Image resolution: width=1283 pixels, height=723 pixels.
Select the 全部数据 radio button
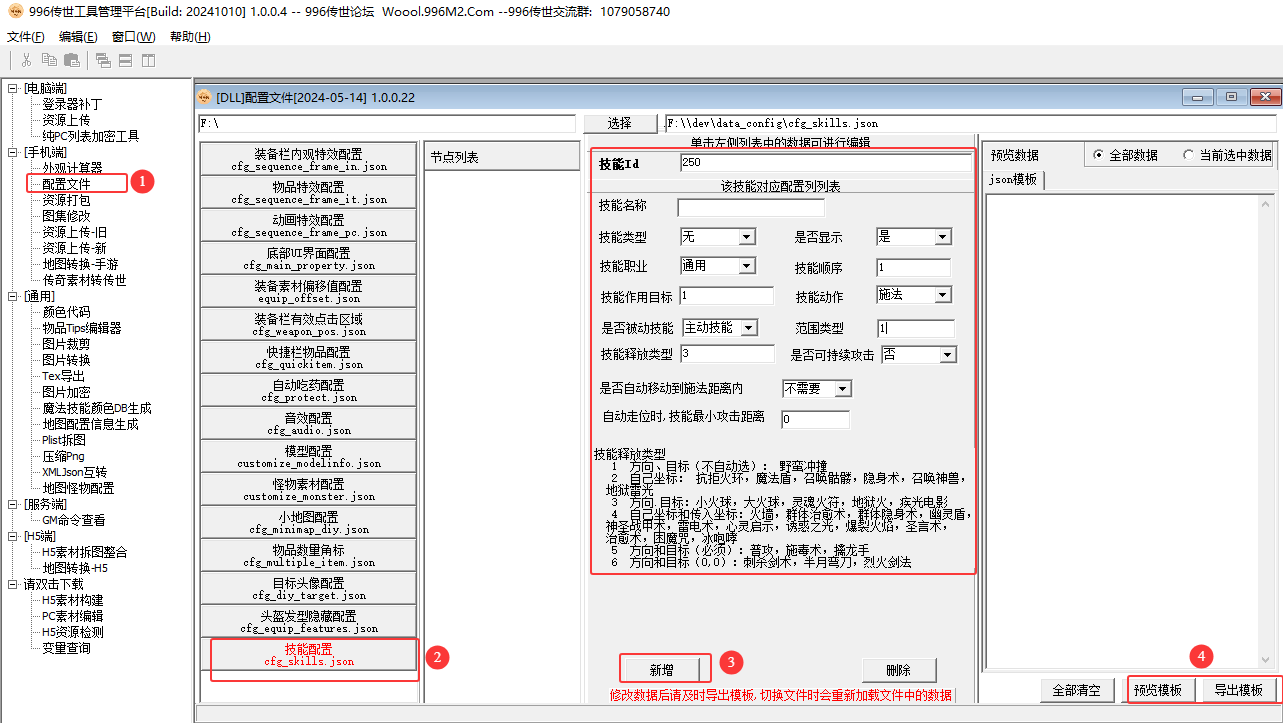1099,155
